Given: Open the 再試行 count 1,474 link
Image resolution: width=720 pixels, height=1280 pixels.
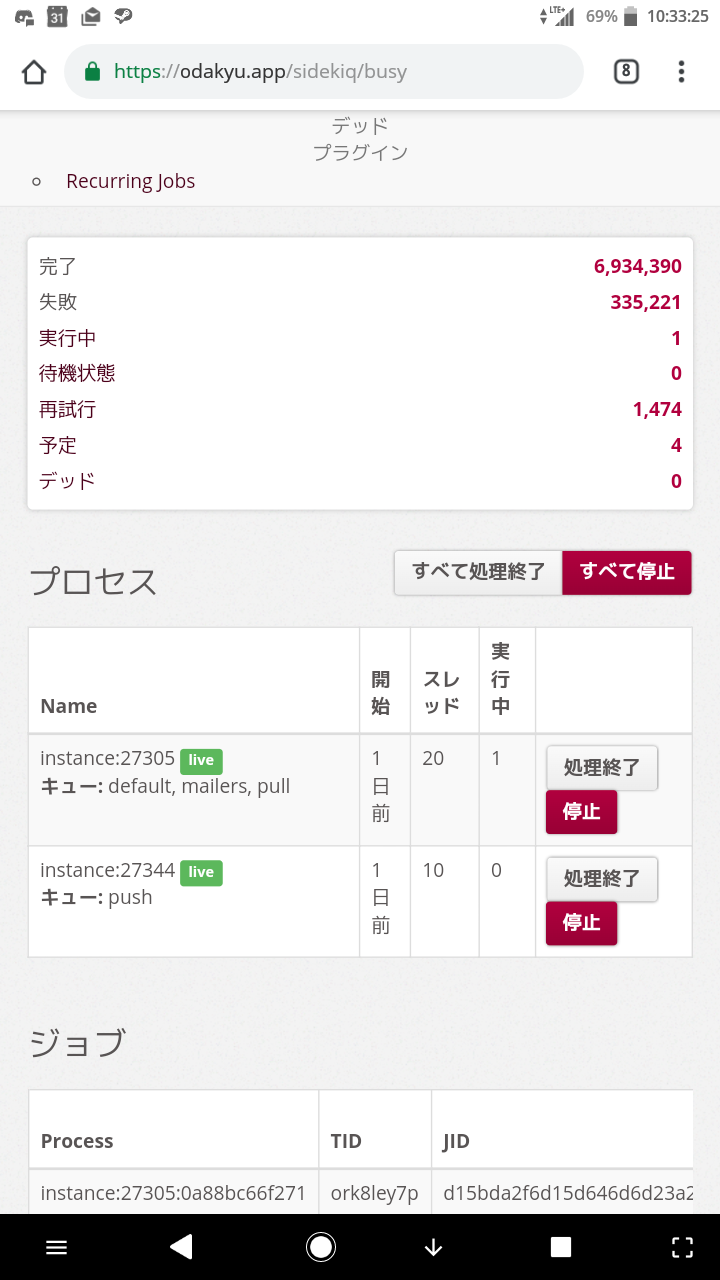Looking at the screenshot, I should pos(657,409).
